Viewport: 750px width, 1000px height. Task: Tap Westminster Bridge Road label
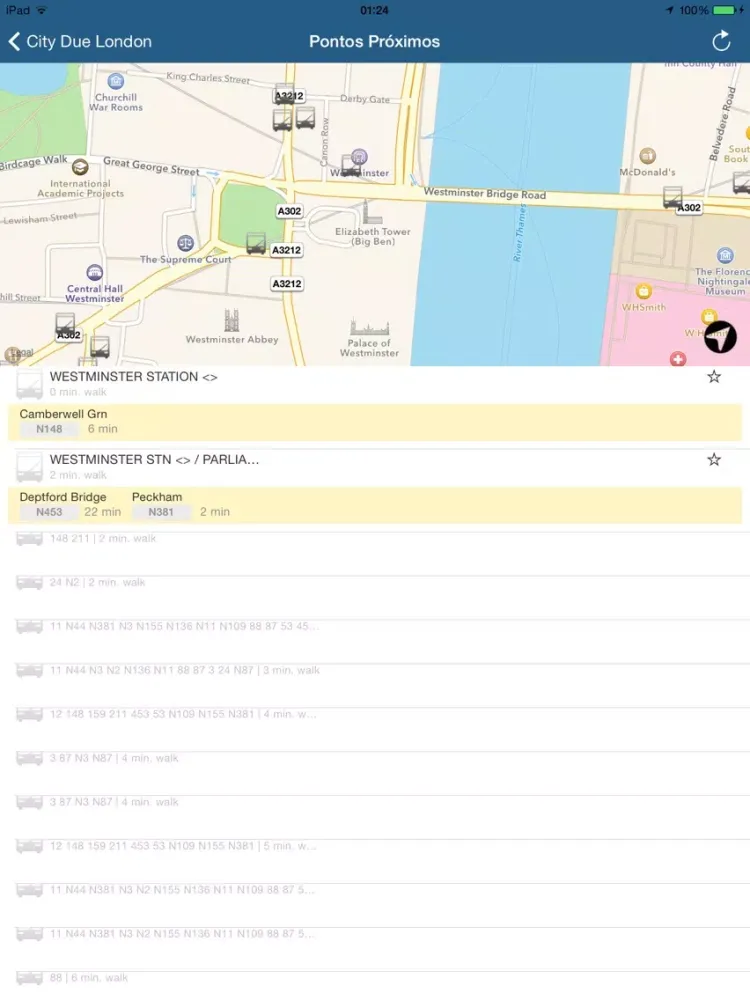click(485, 193)
